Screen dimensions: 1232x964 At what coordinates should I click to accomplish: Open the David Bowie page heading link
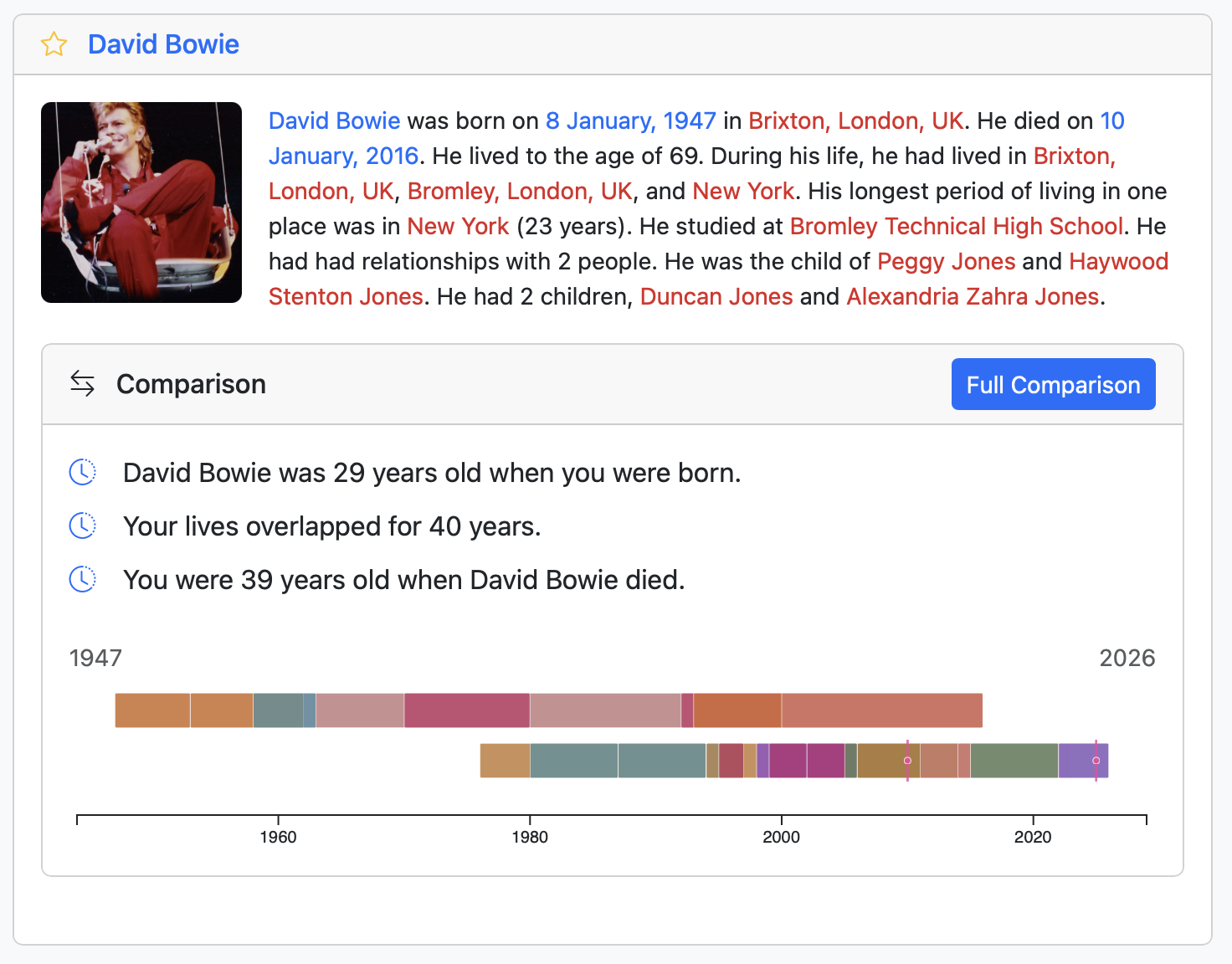pyautogui.click(x=163, y=44)
